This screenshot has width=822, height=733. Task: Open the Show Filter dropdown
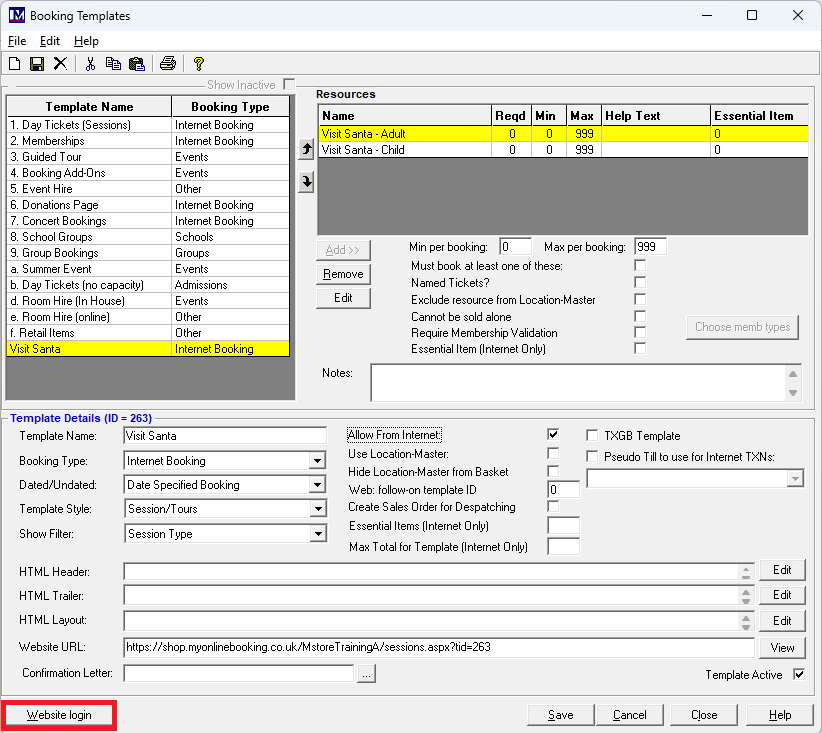(317, 534)
